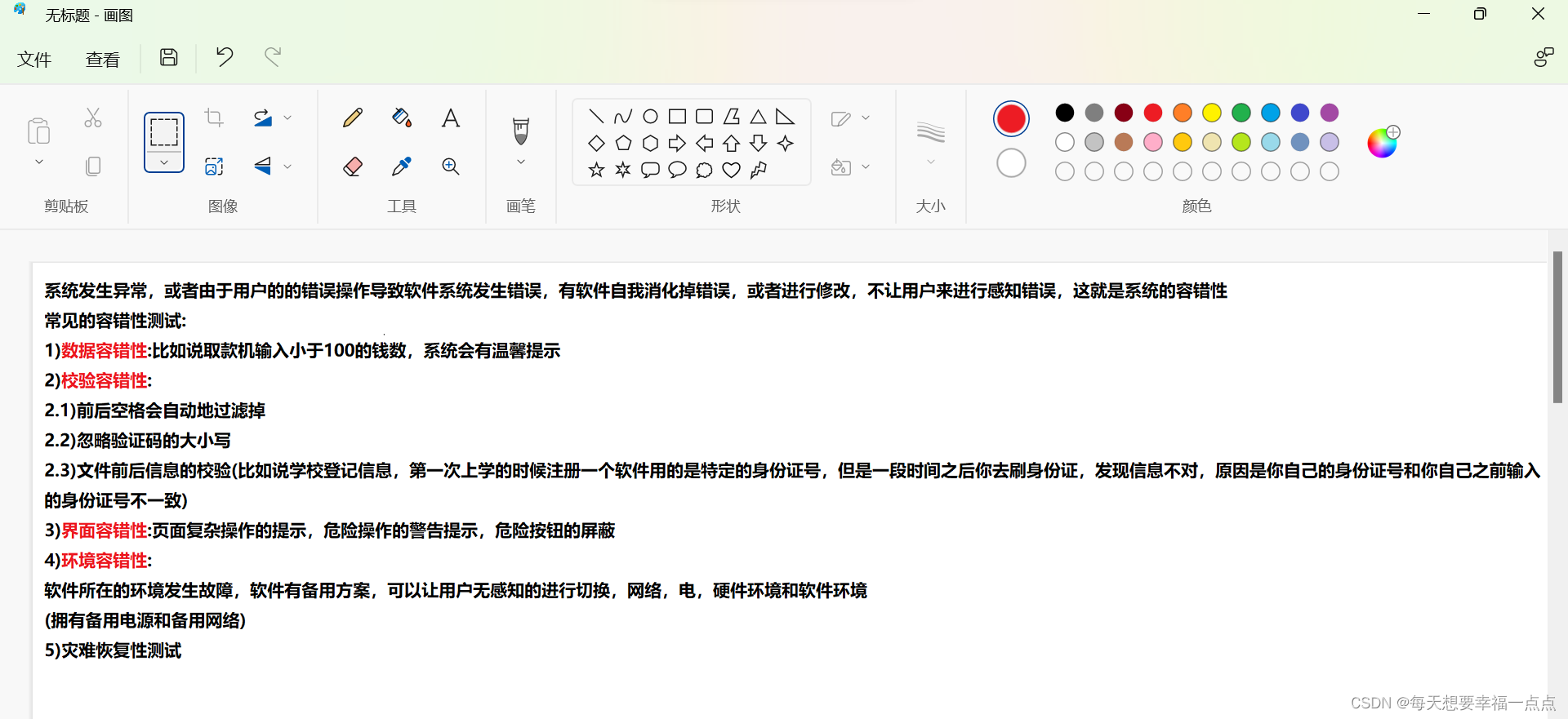Click the vertical scrollbar thumb
Screen dimensions: 1568x719
tap(1557, 327)
